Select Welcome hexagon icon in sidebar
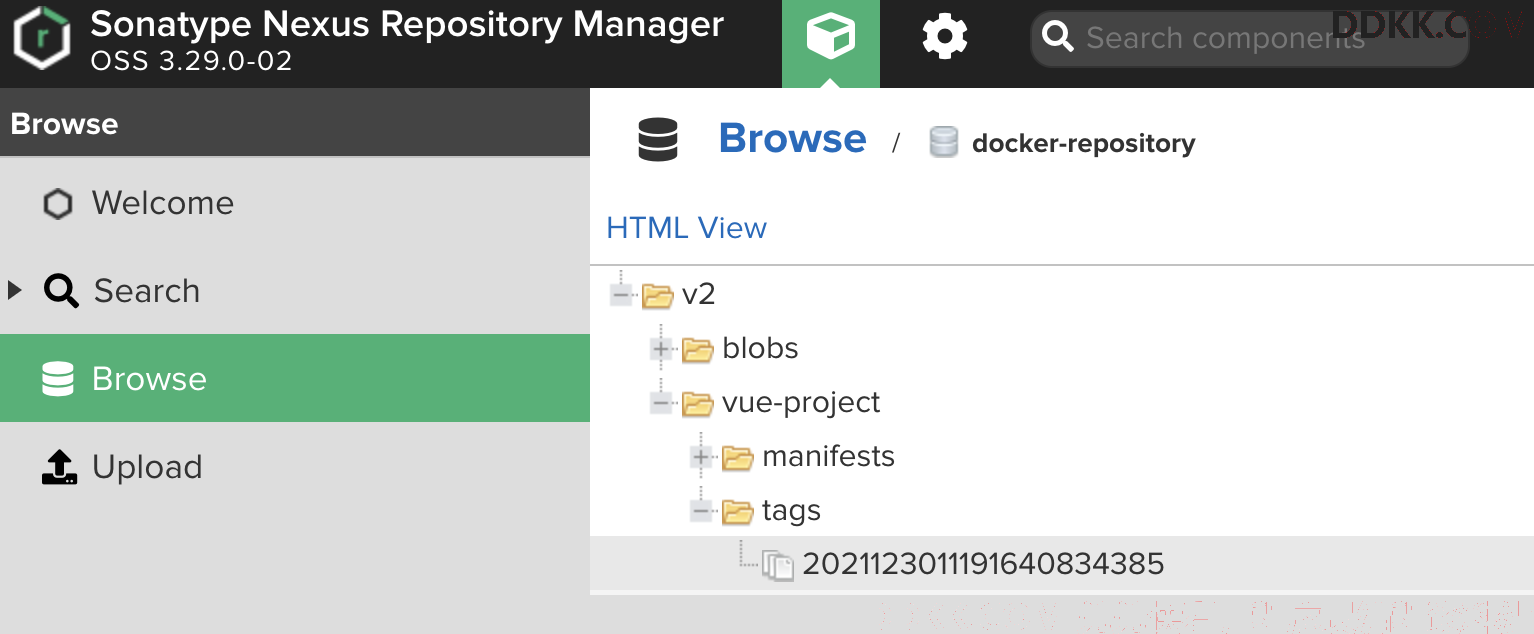This screenshot has width=1534, height=634. [58, 204]
